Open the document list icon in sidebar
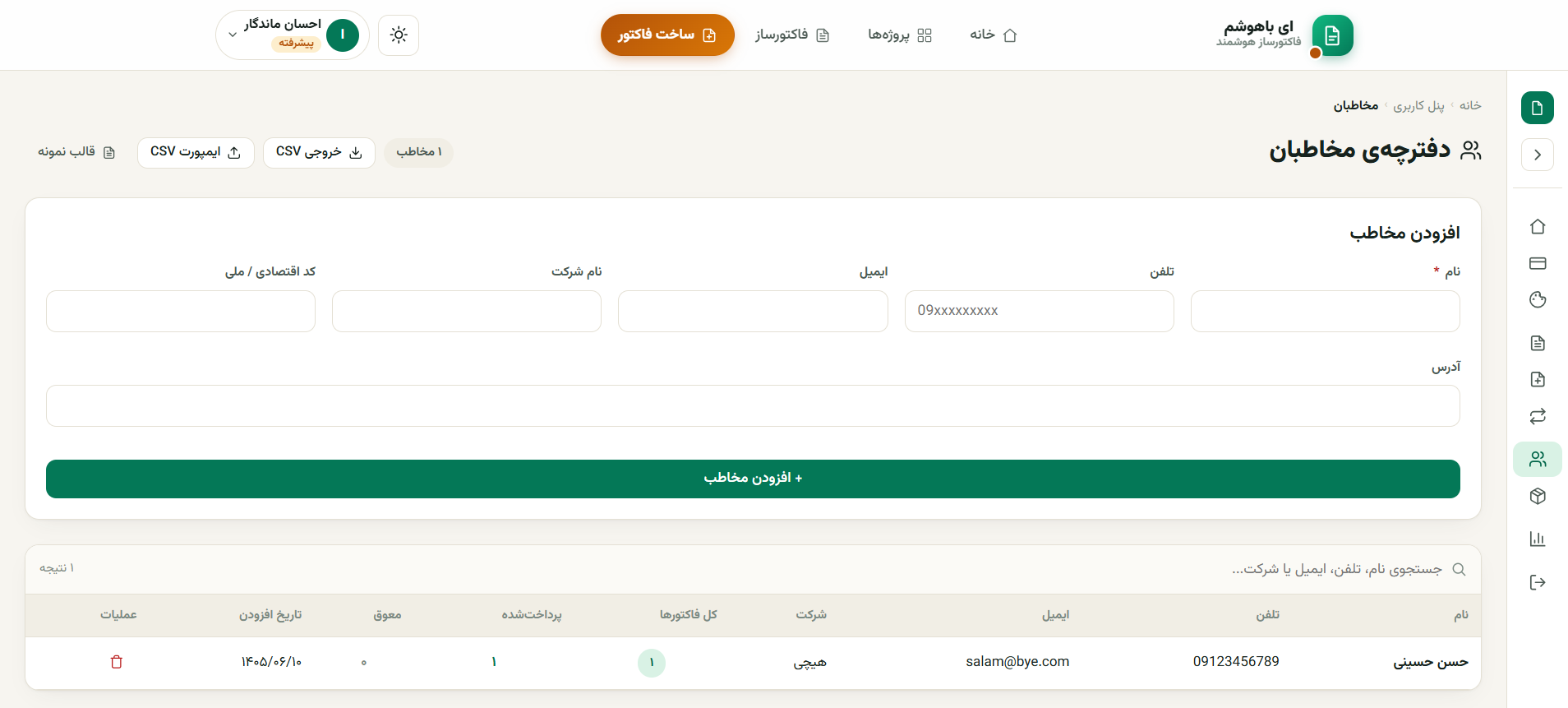Screen dimensions: 1568x708 pyautogui.click(x=1537, y=343)
